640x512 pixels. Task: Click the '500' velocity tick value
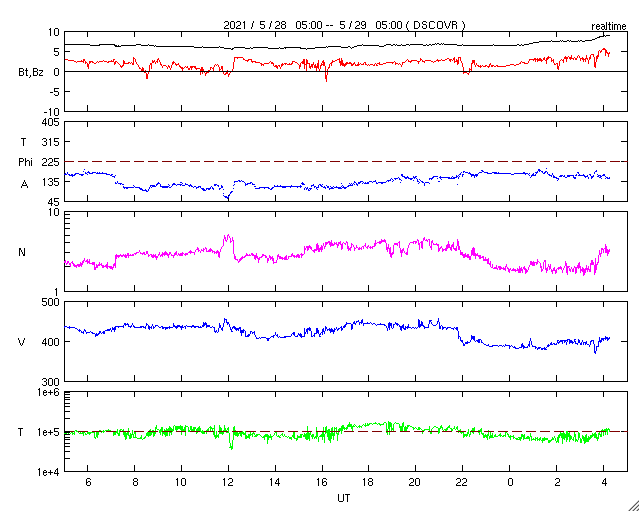click(51, 302)
